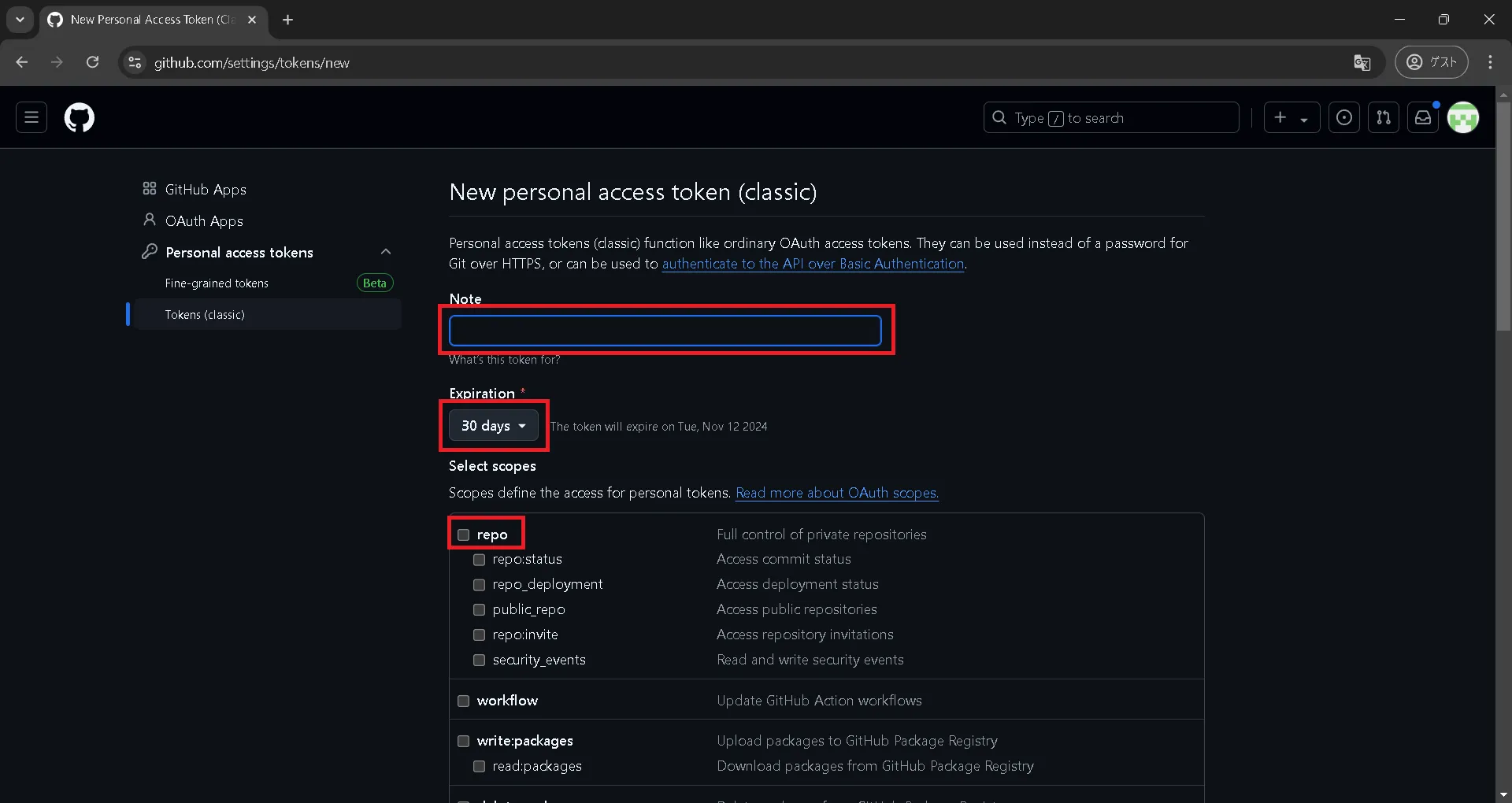Tick the read:packages checkbox

479,766
